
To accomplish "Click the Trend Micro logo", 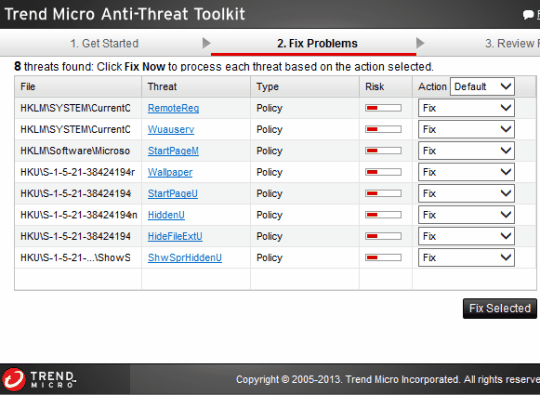I will point(39,379).
